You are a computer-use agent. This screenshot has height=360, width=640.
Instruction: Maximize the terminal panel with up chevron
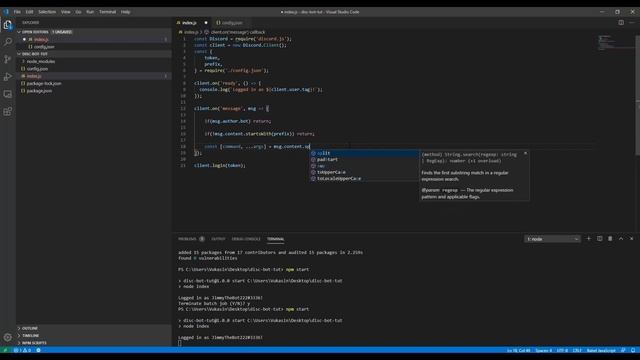tap(621, 239)
